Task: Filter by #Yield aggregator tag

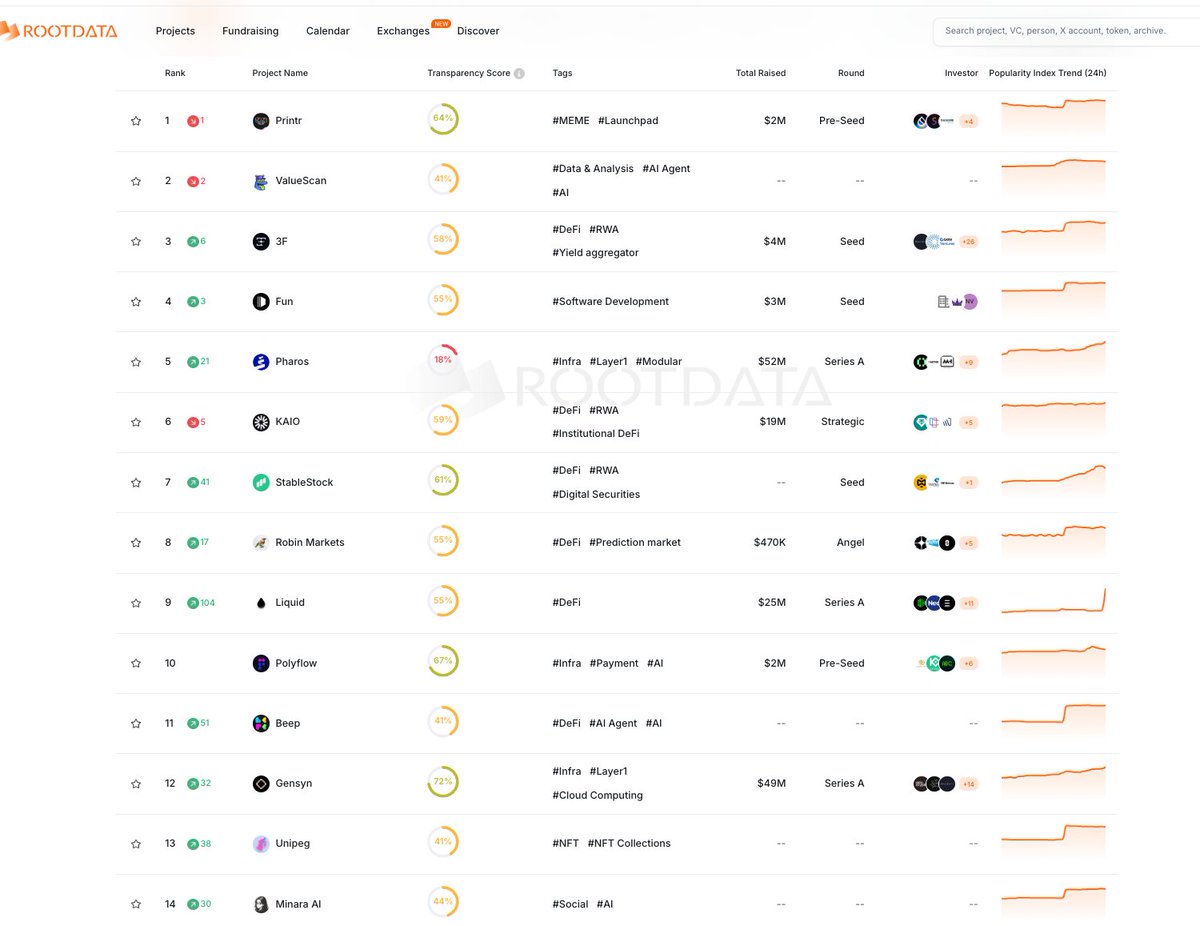Action: [x=595, y=253]
